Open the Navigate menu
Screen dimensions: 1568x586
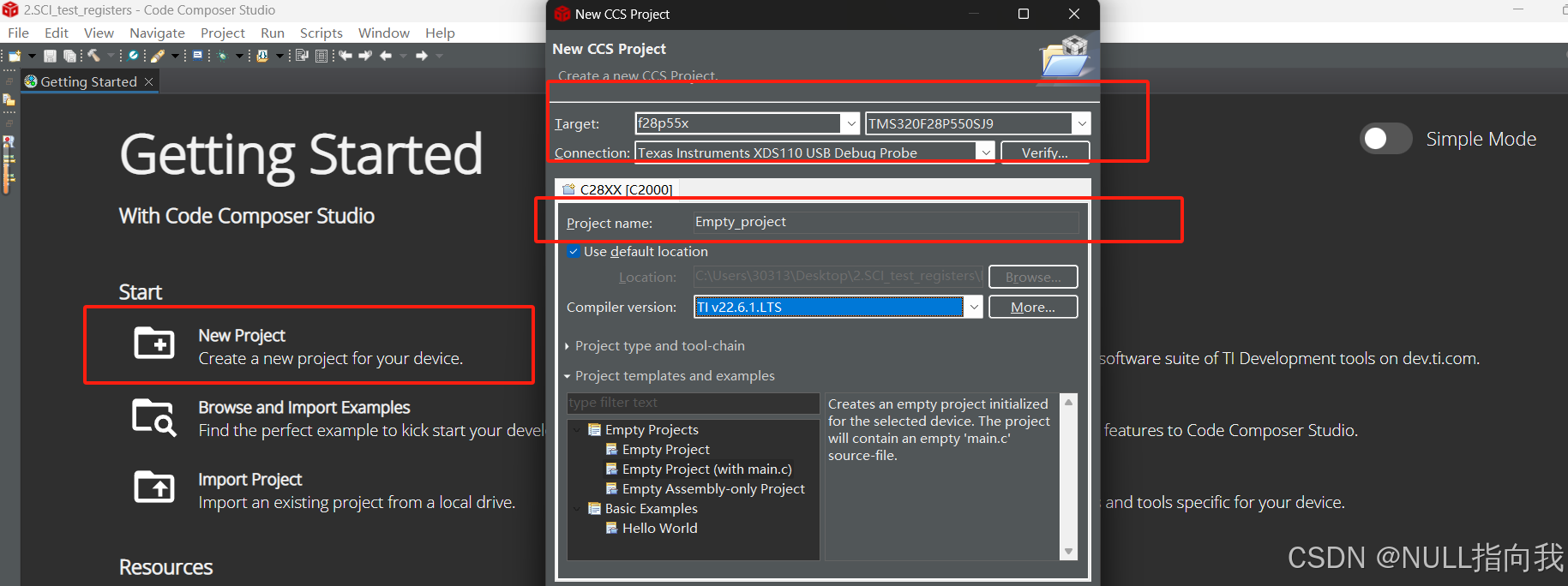click(157, 33)
